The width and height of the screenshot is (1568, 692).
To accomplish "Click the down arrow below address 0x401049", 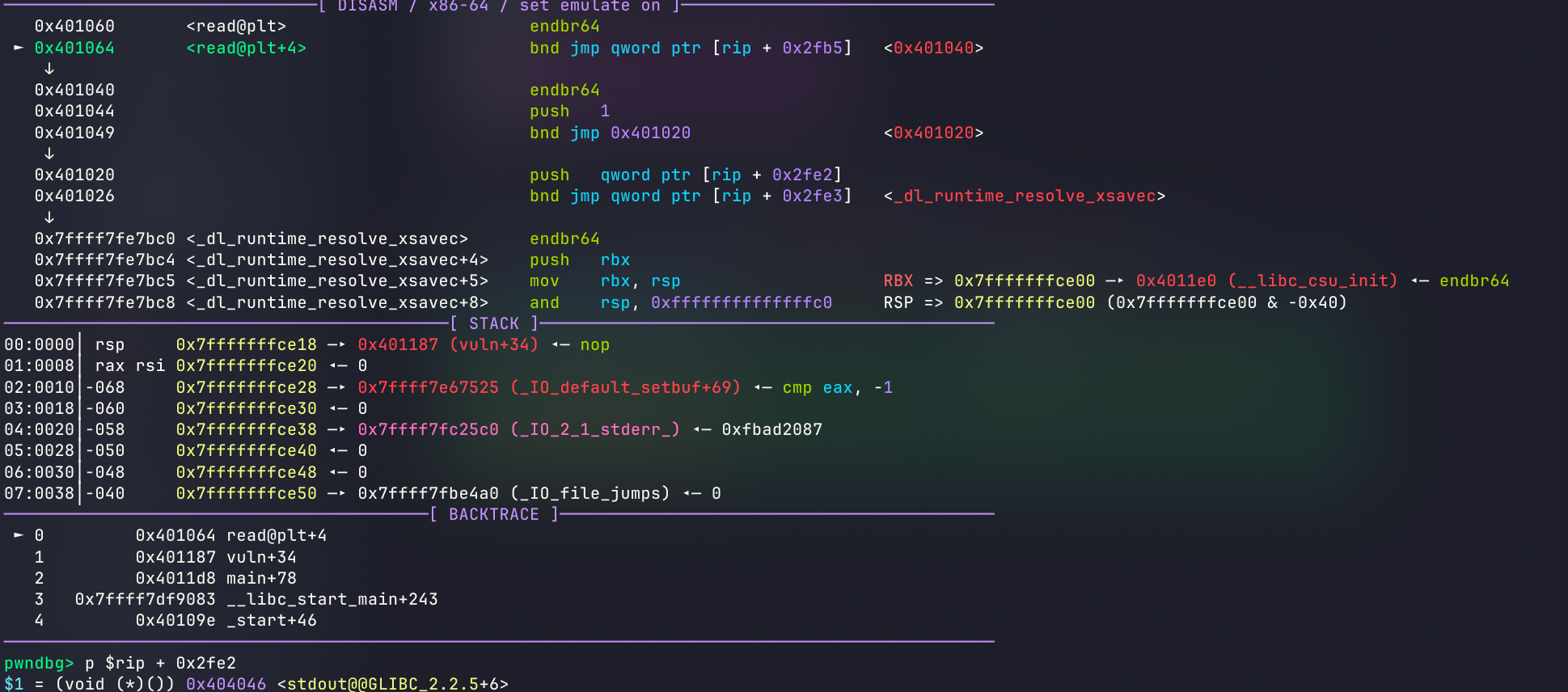I will coord(49,154).
